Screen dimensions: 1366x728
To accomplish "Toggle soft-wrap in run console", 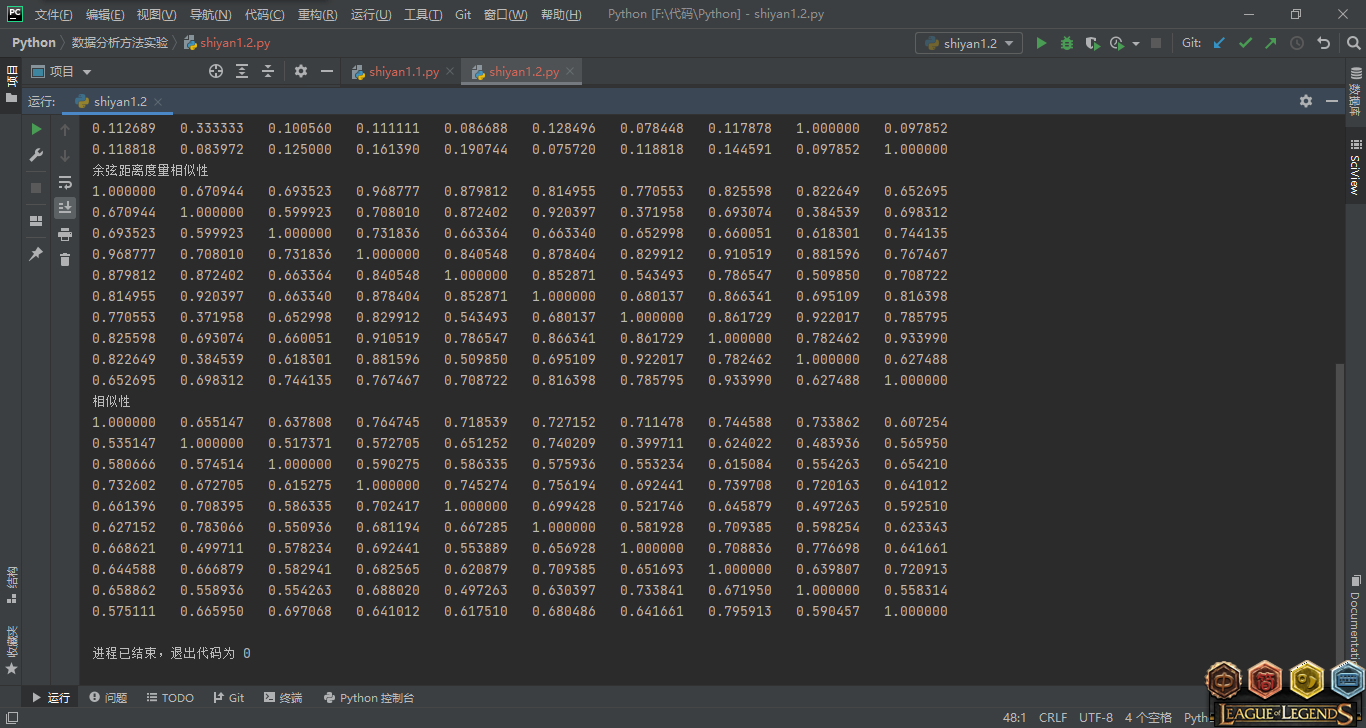I will point(65,182).
